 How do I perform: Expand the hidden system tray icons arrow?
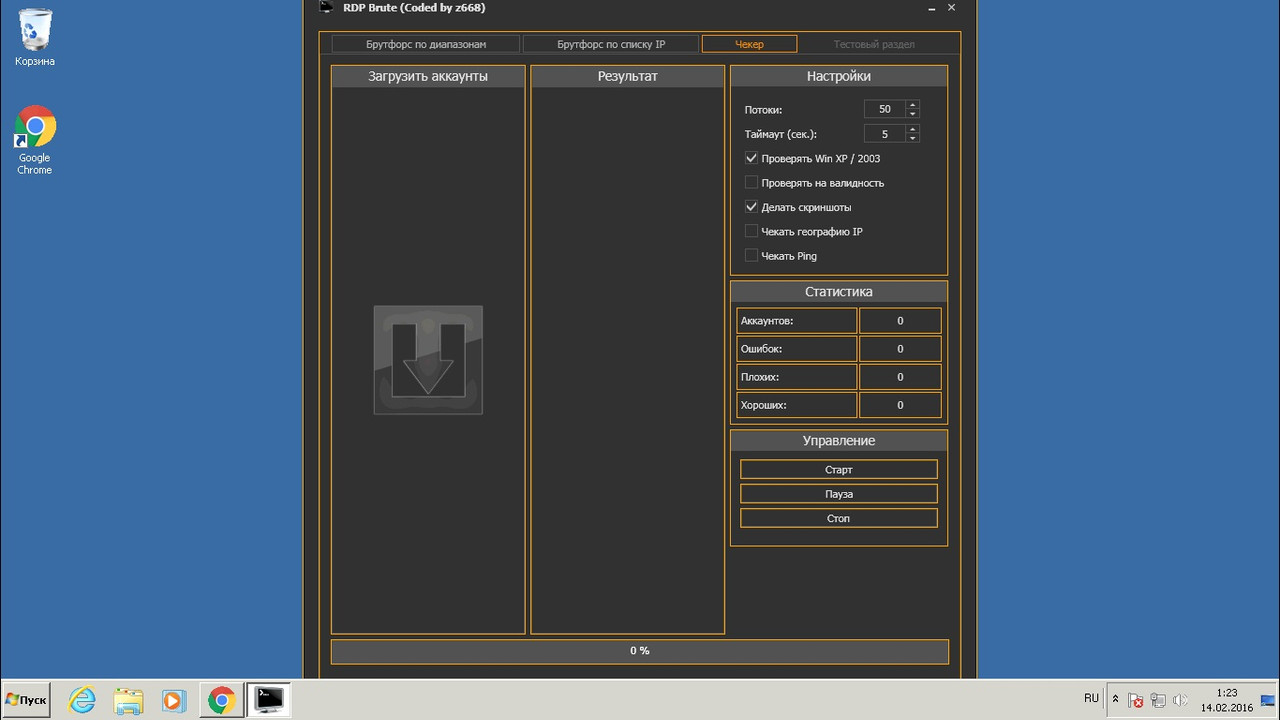click(1115, 699)
